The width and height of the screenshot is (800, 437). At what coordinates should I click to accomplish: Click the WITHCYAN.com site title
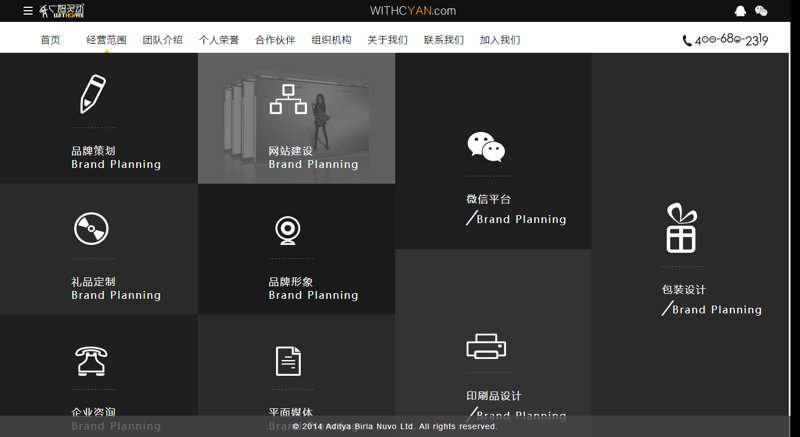click(413, 11)
